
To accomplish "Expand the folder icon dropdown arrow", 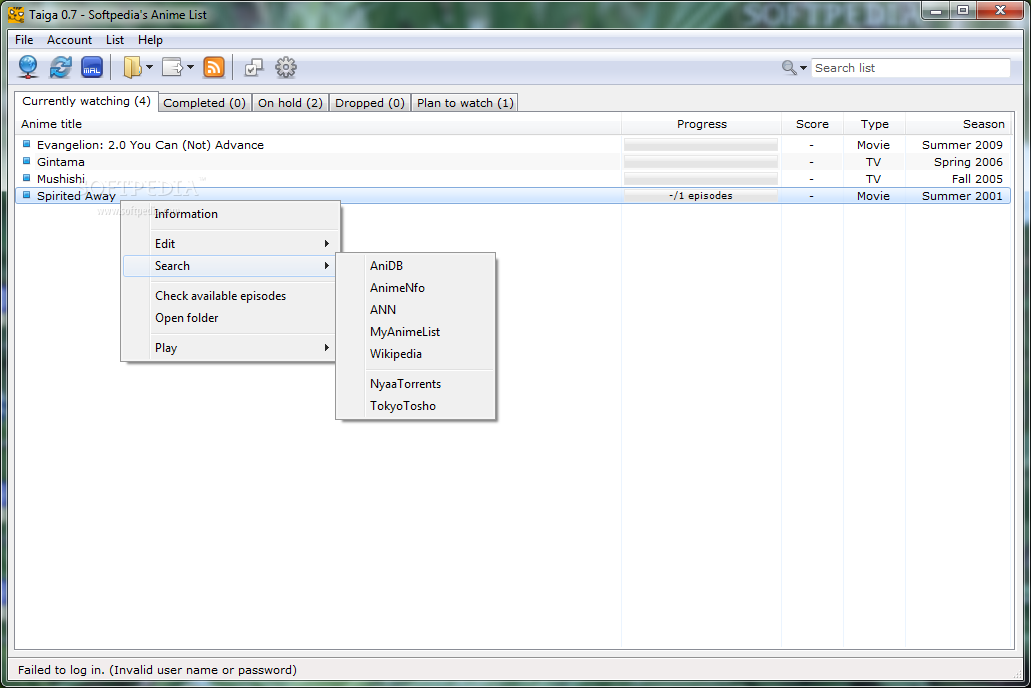I will (x=149, y=67).
